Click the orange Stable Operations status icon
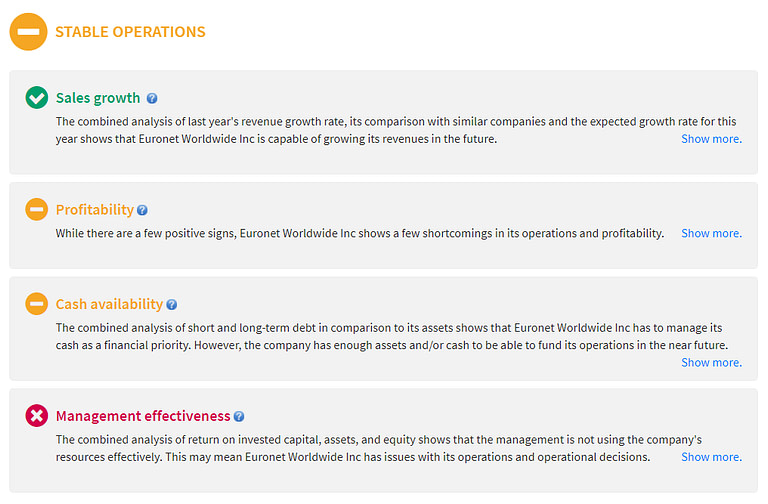This screenshot has width=768, height=504. click(28, 31)
